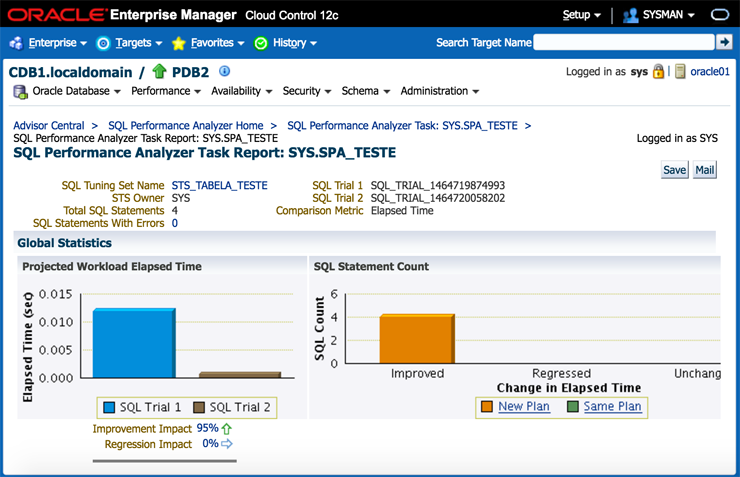Click the oval accessibility icon in header
The height and width of the screenshot is (477, 740).
point(720,15)
